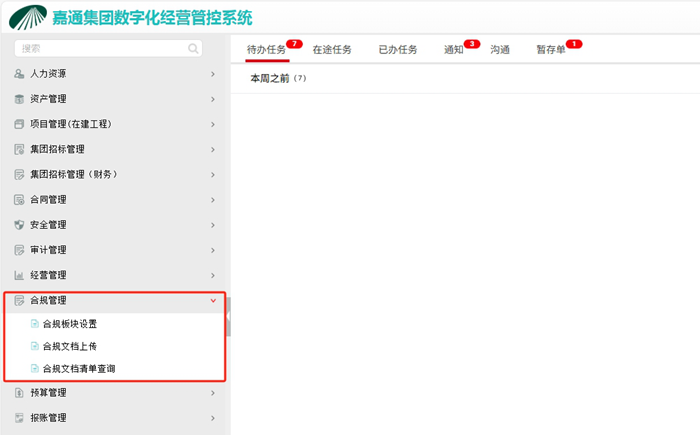
Task: Click the 安全管理 shield icon
Action: click(19, 225)
